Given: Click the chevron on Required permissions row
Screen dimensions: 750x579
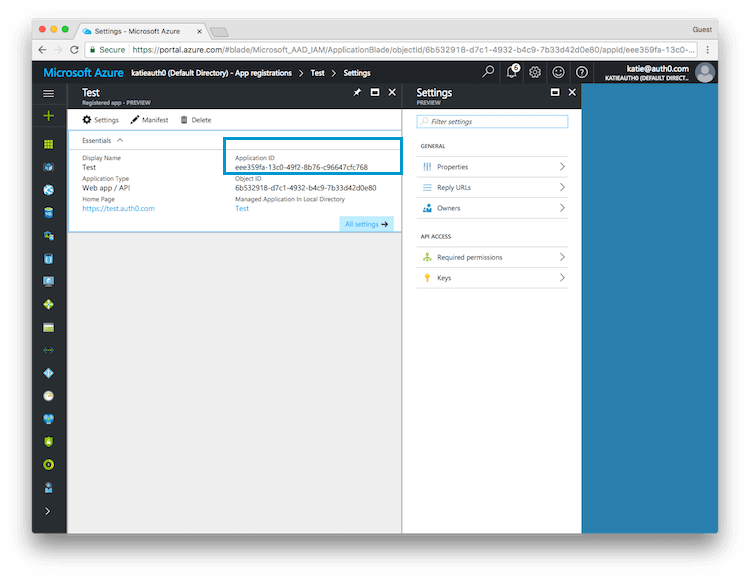Looking at the screenshot, I should click(x=562, y=257).
